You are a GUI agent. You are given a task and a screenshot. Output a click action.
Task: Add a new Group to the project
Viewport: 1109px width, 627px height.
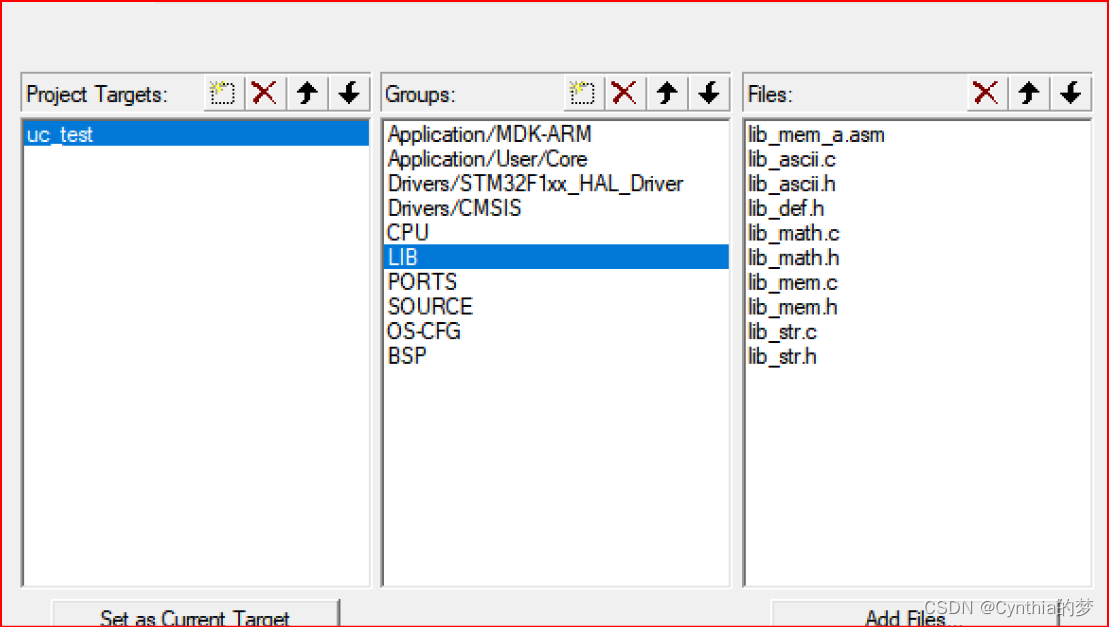pos(582,93)
